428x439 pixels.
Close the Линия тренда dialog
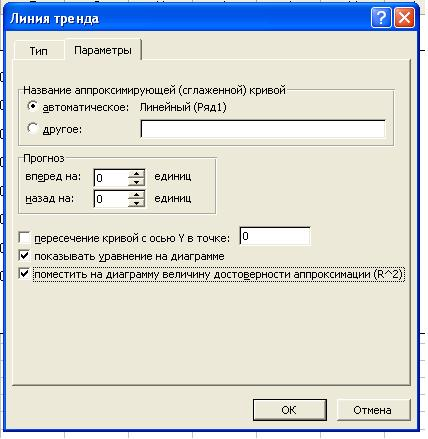tap(404, 18)
